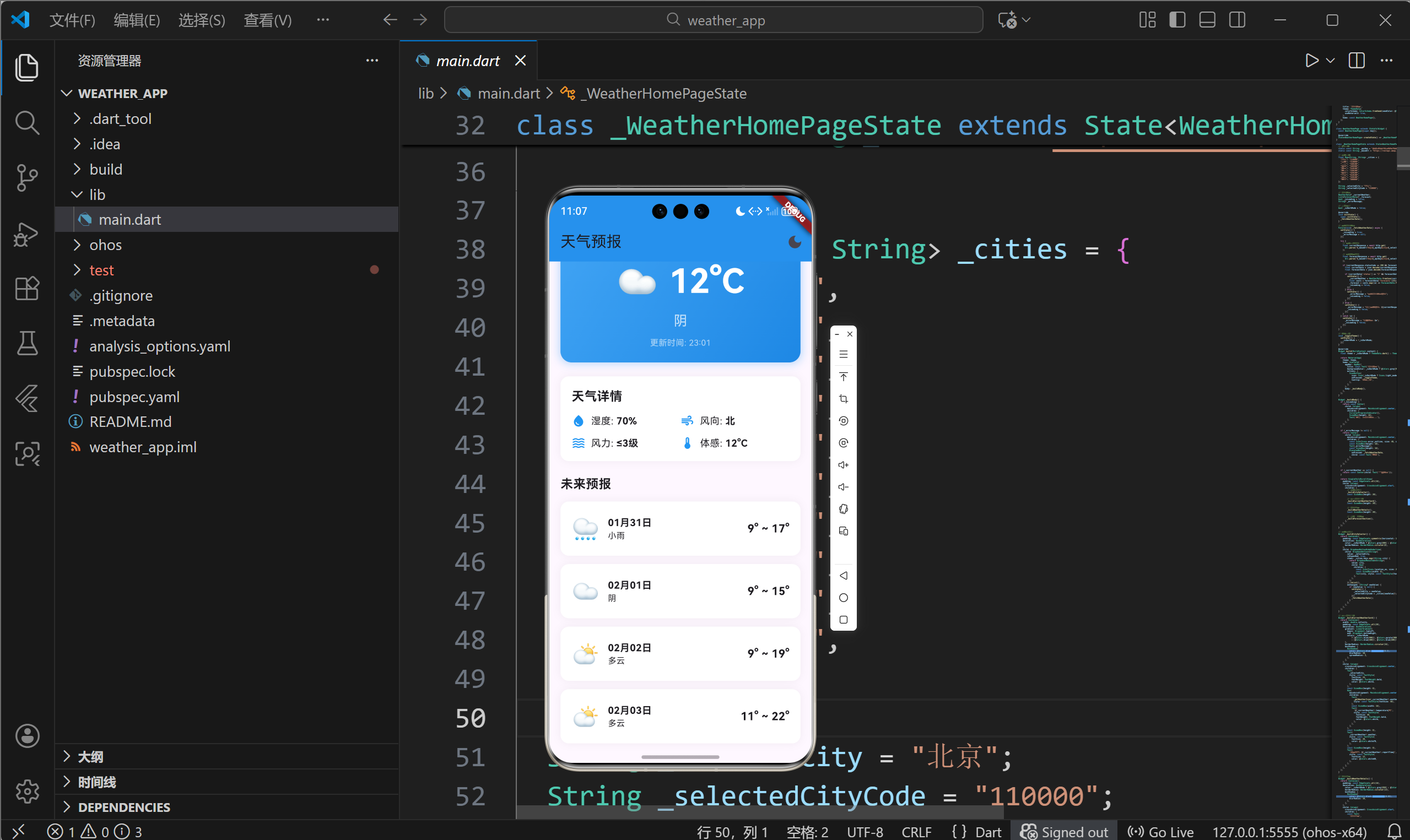Open the Flutter sidebar view
The height and width of the screenshot is (840, 1410).
[x=26, y=398]
